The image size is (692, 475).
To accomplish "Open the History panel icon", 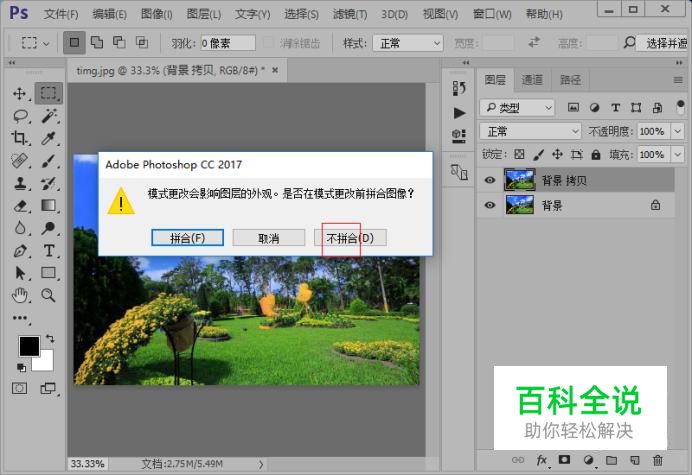I will tap(459, 88).
